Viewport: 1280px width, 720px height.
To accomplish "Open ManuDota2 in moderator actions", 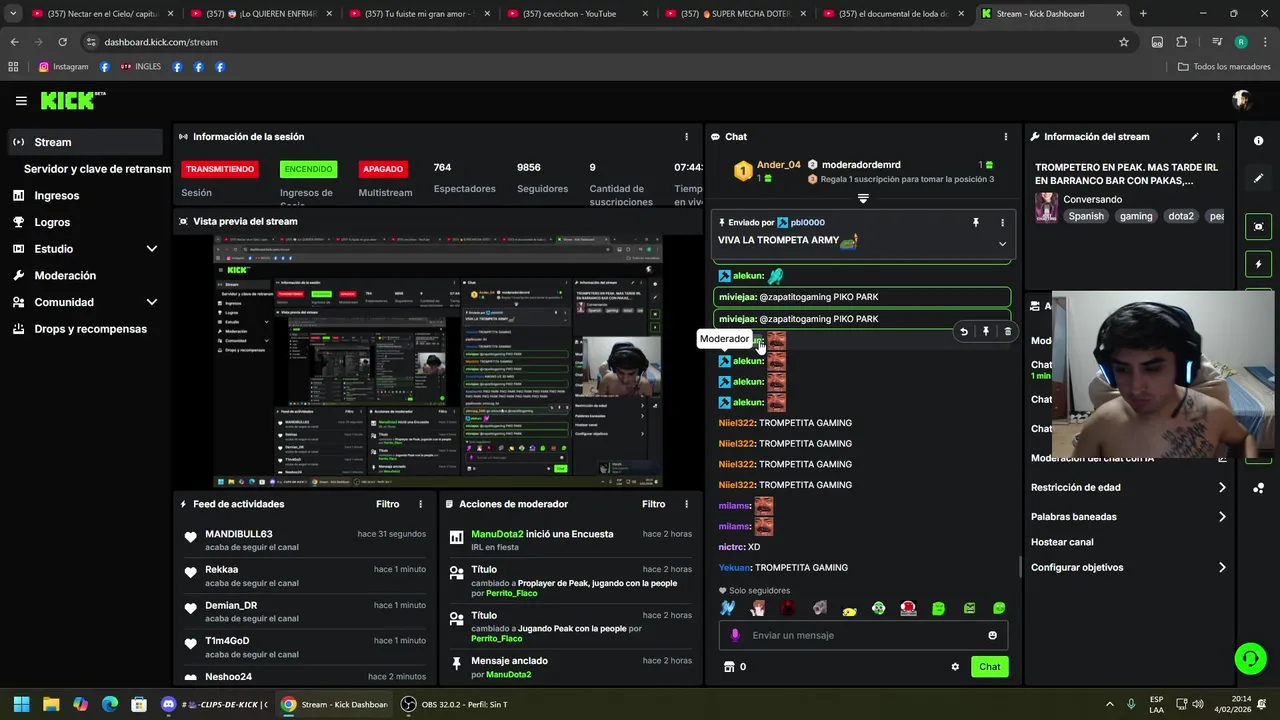I will (497, 534).
